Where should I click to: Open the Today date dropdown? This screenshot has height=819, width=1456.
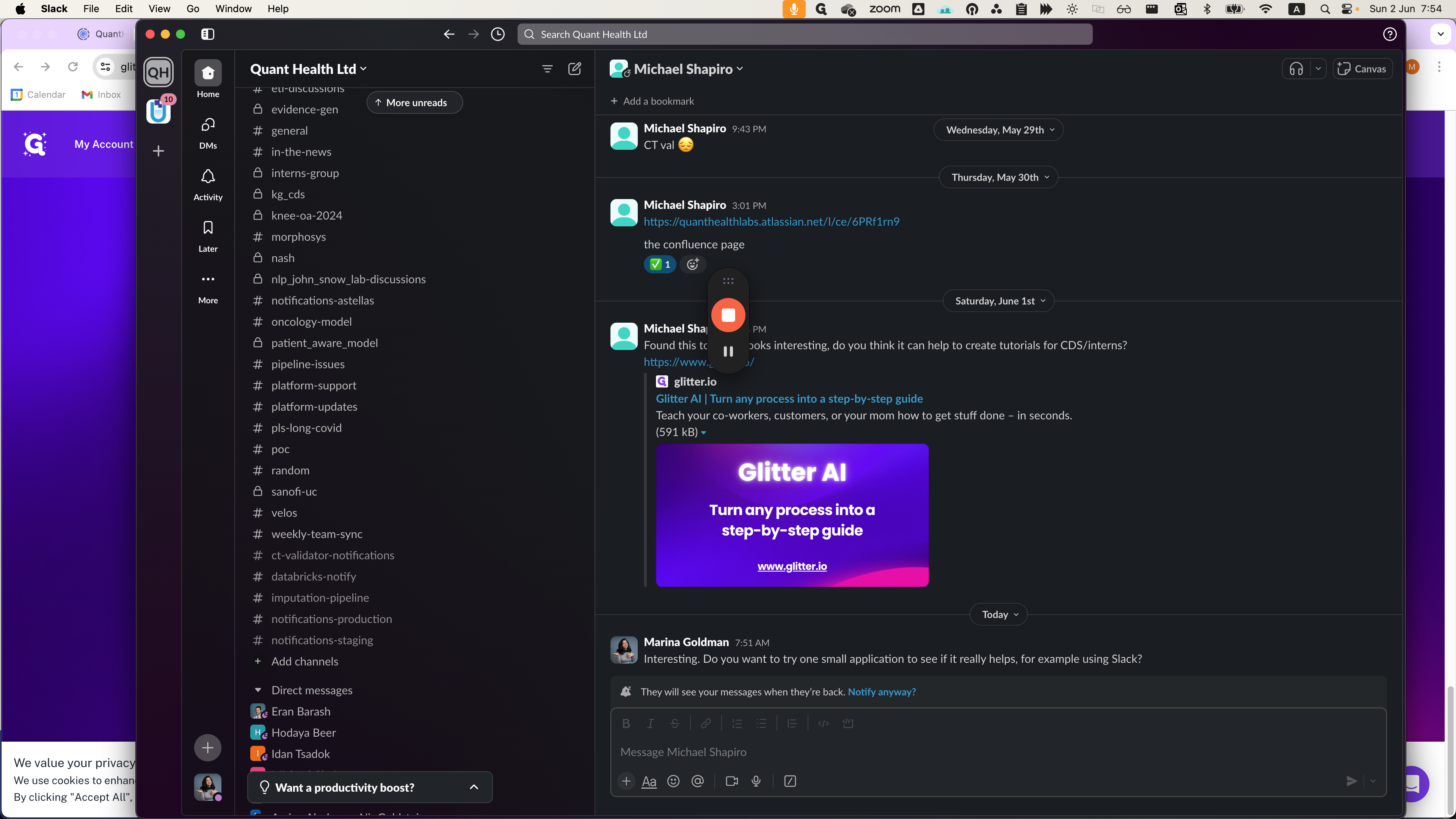[999, 615]
